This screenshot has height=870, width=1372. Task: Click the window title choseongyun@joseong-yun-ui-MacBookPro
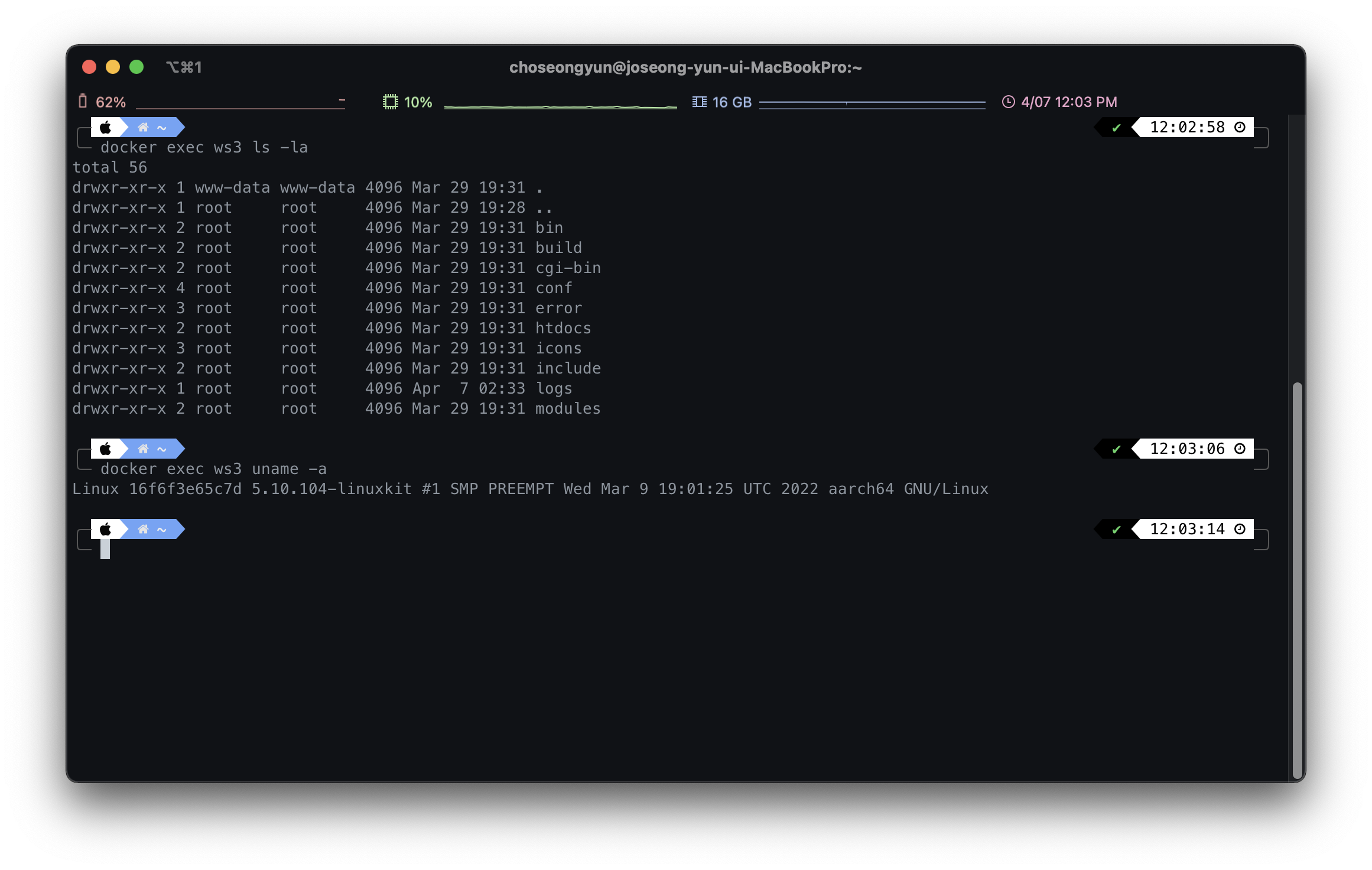tap(685, 67)
